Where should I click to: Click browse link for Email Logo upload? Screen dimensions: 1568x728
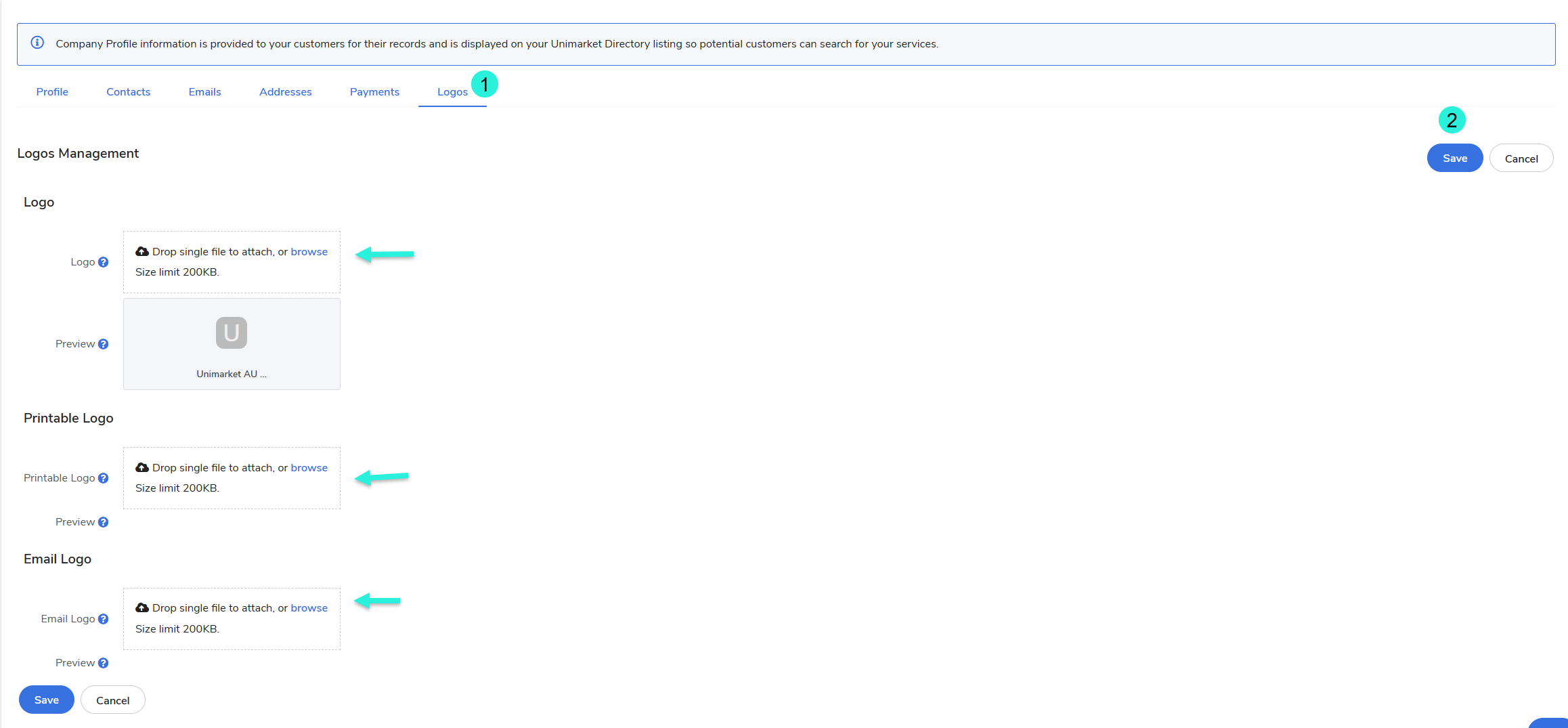tap(309, 608)
